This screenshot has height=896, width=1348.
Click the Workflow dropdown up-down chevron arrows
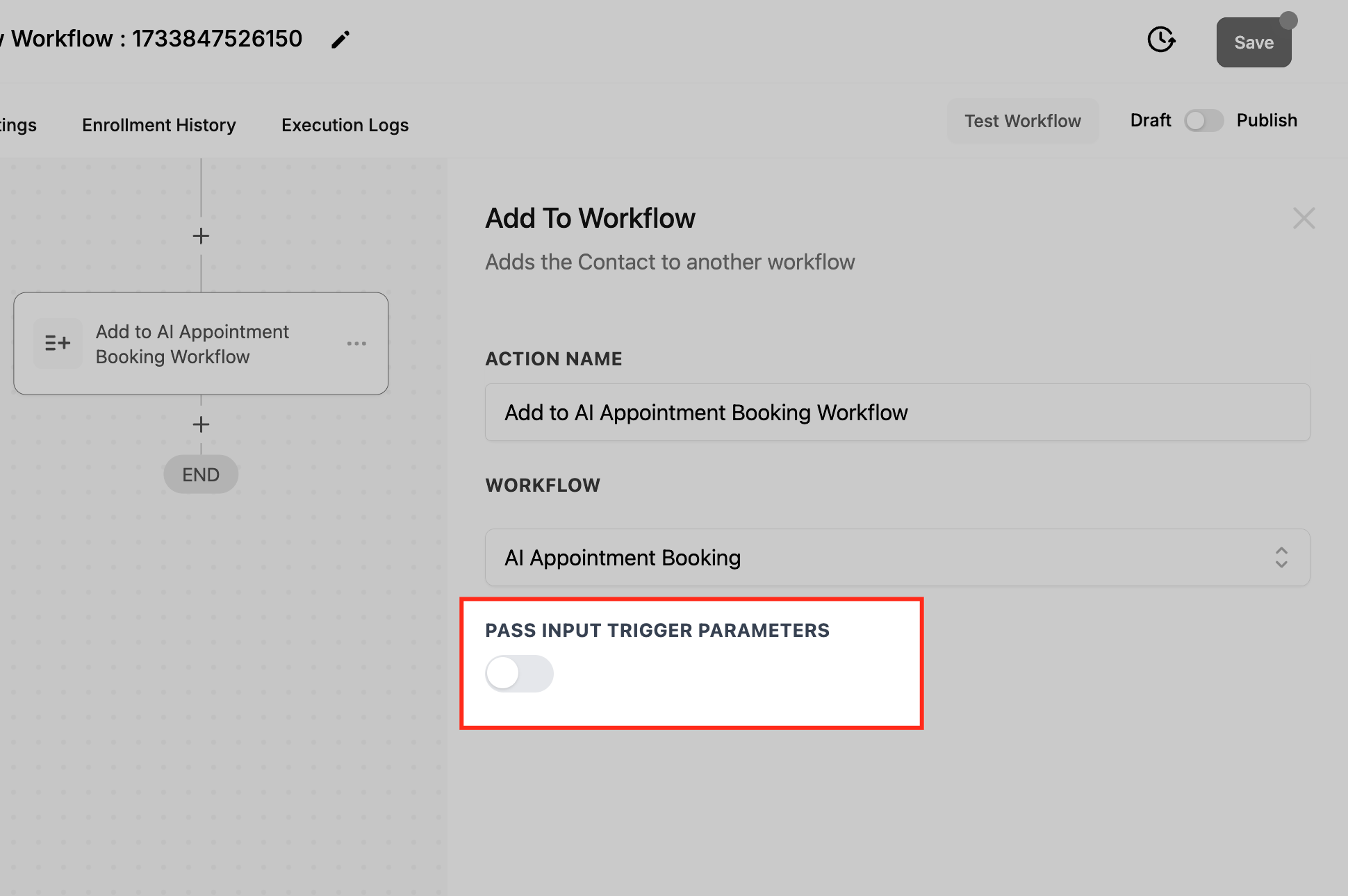[x=1281, y=558]
